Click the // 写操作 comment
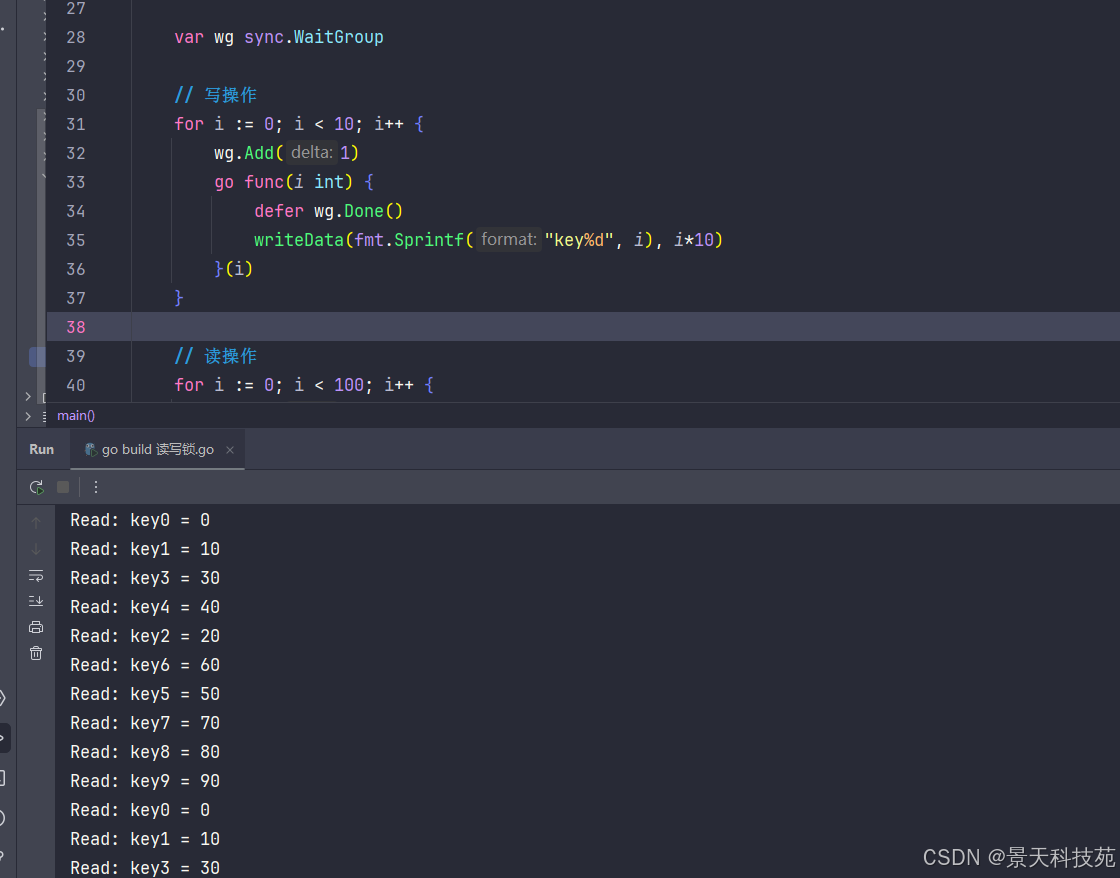Image resolution: width=1120 pixels, height=878 pixels. coord(216,95)
